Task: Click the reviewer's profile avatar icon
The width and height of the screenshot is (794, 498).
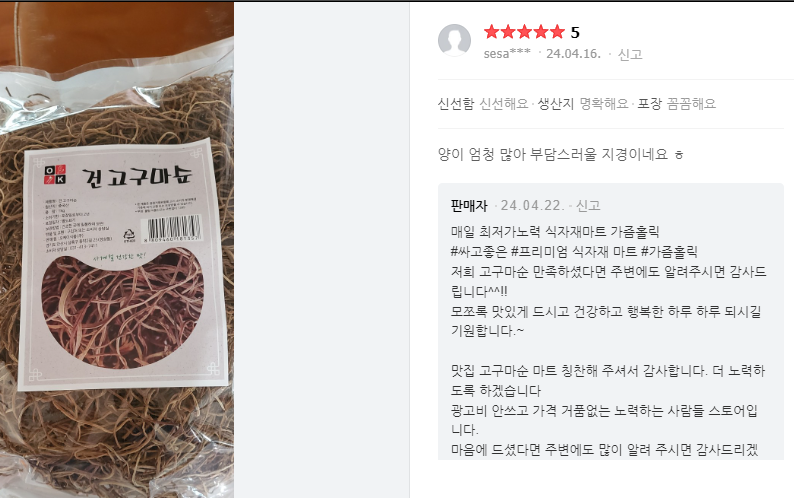Action: 454,40
